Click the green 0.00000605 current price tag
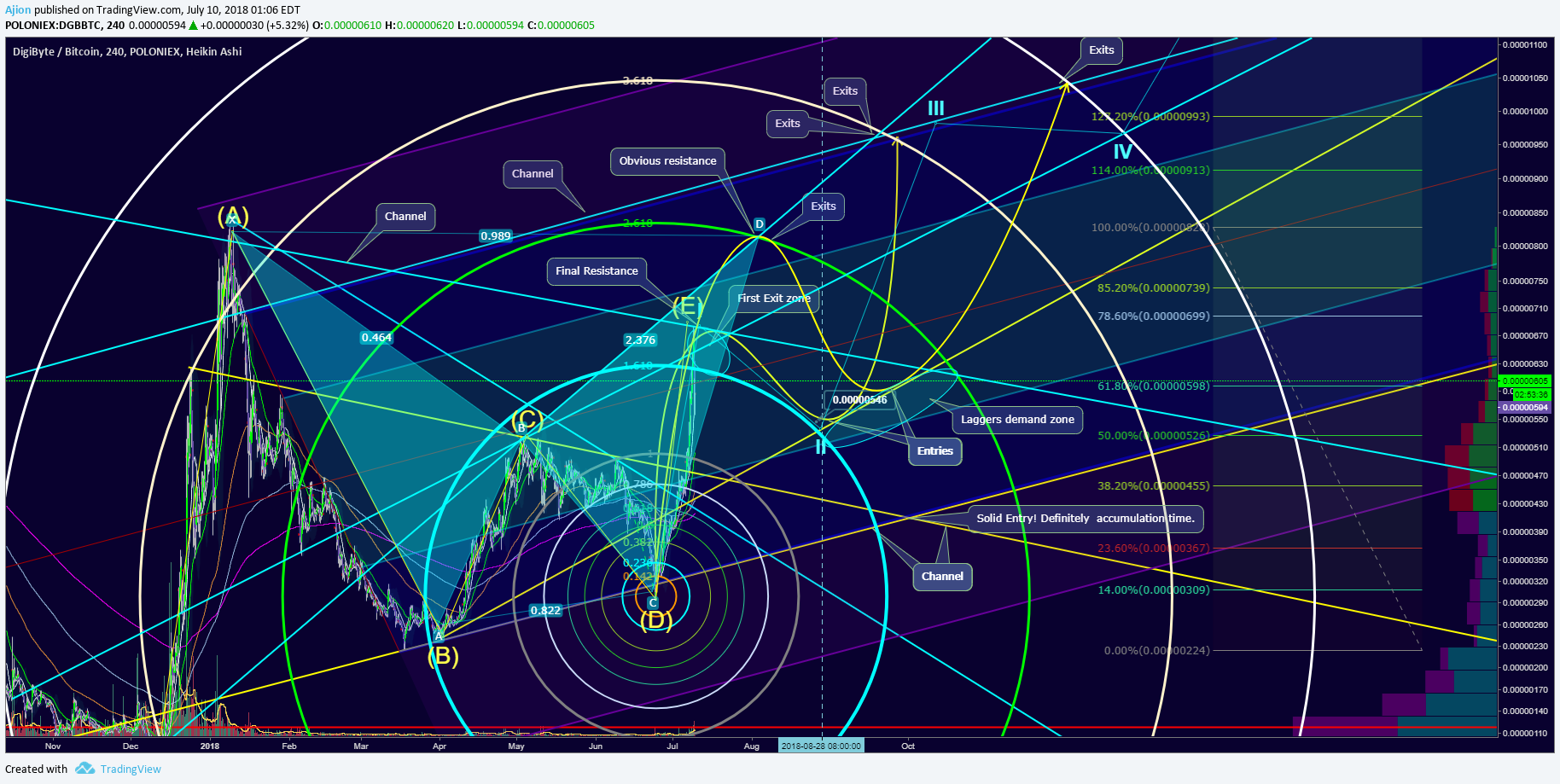Screen dimensions: 1560x784 [1525, 381]
